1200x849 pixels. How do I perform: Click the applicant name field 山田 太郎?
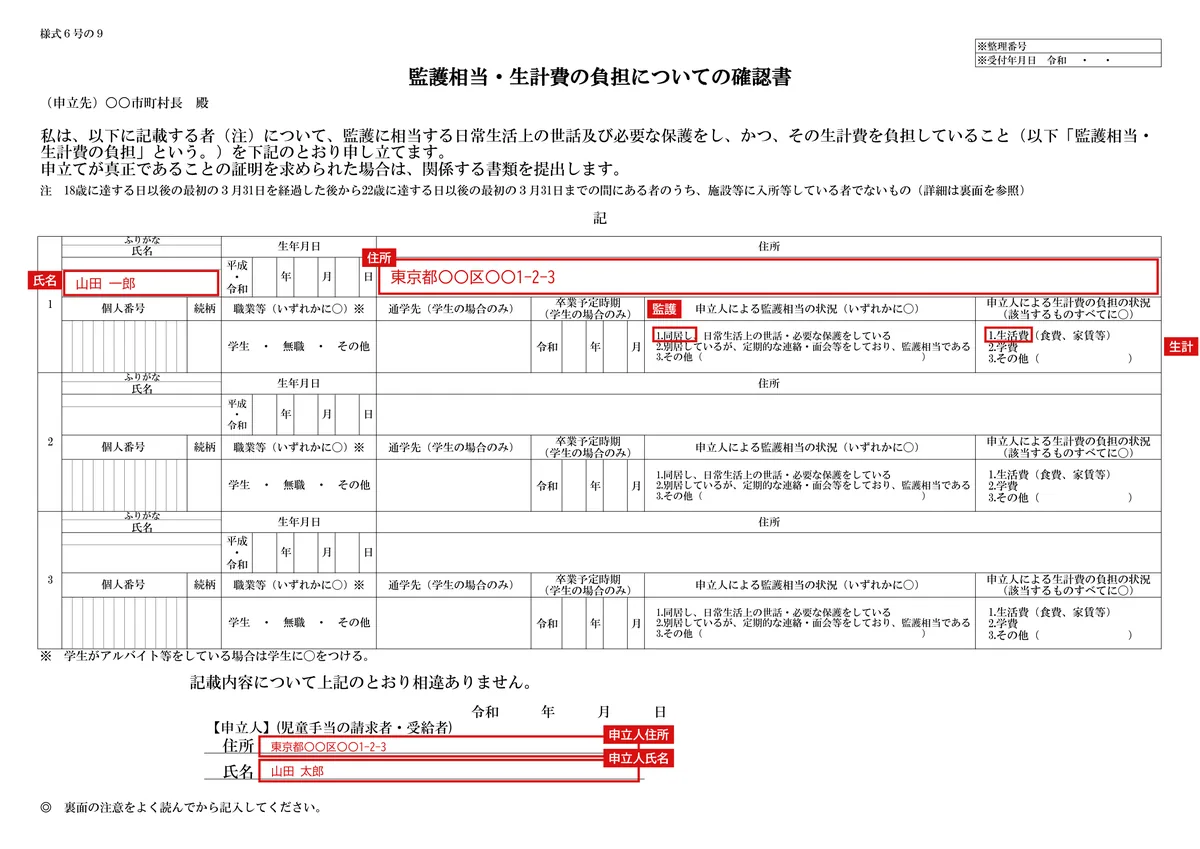[447, 771]
